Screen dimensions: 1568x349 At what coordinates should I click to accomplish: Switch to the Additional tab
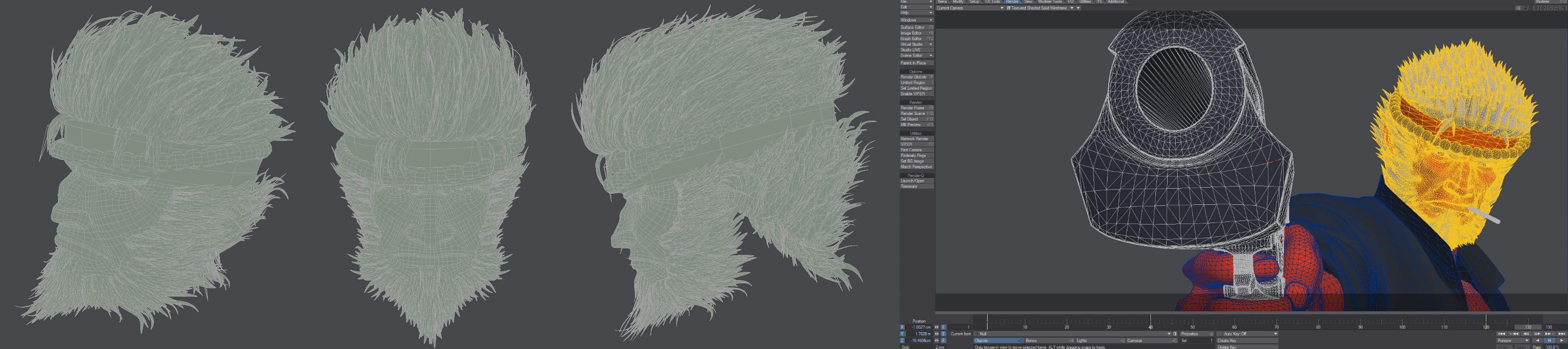(1116, 2)
